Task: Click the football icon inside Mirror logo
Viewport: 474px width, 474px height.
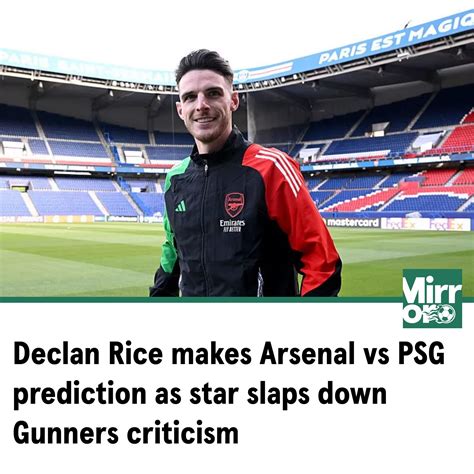Action: 446,315
